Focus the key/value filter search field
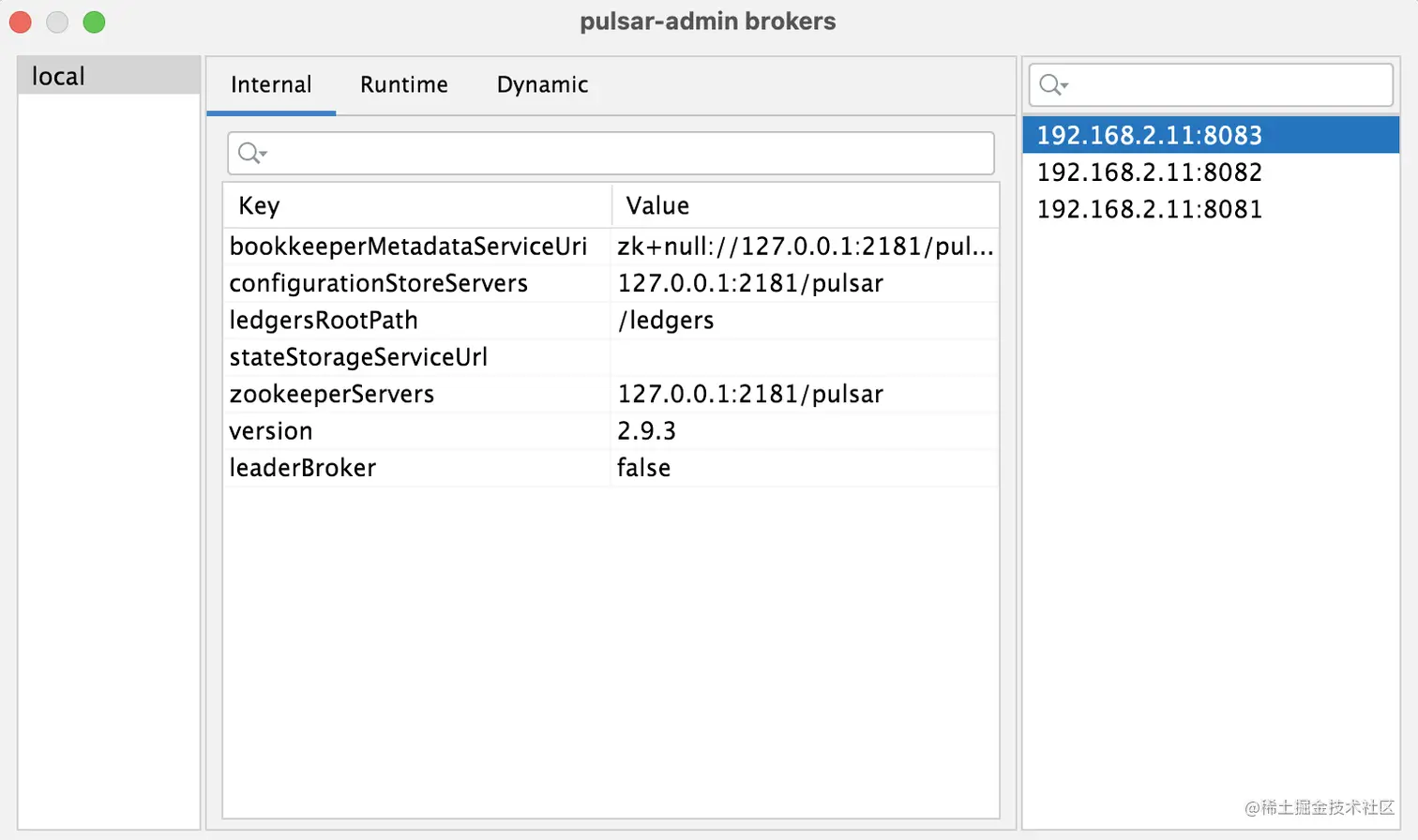 point(611,153)
